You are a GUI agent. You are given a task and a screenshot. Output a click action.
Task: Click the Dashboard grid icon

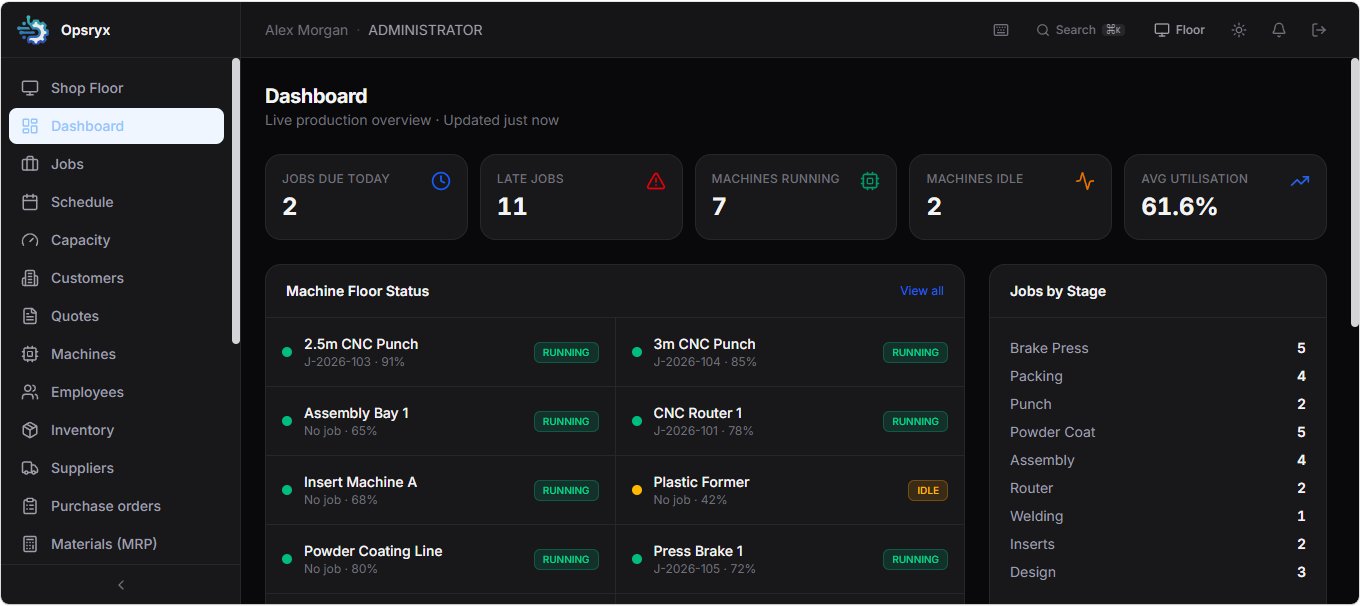pyautogui.click(x=30, y=126)
